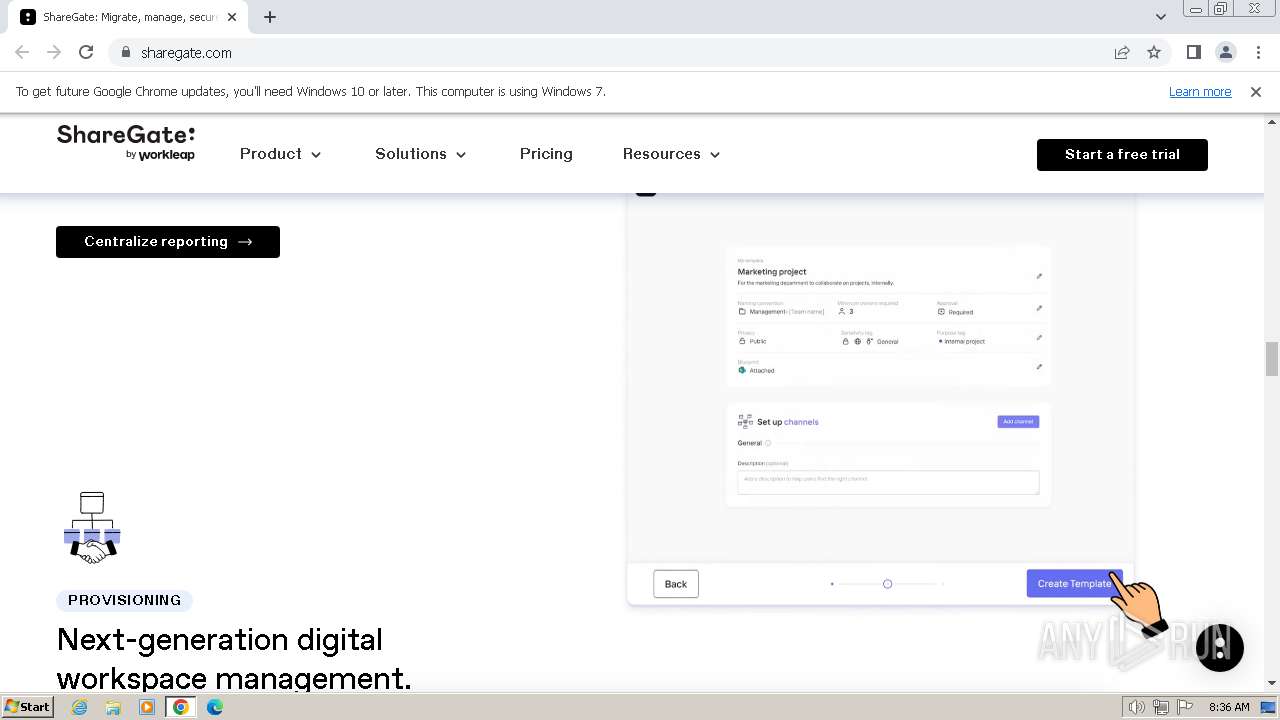Image resolution: width=1280 pixels, height=720 pixels.
Task: Close the ShareGate browser tab
Action: (x=232, y=17)
